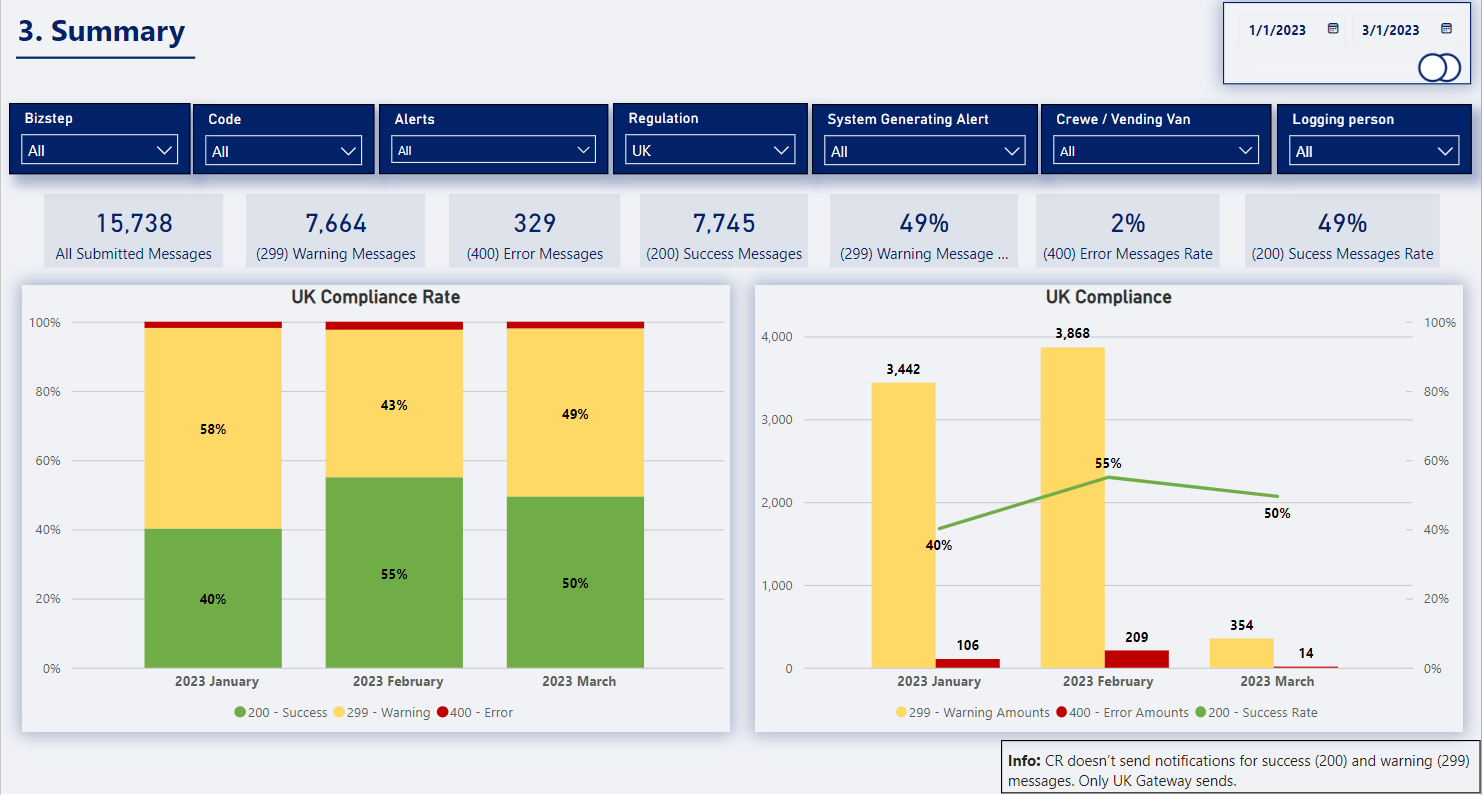The height and width of the screenshot is (795, 1483).
Task: Click the green 55% segment for February
Action: [x=394, y=573]
